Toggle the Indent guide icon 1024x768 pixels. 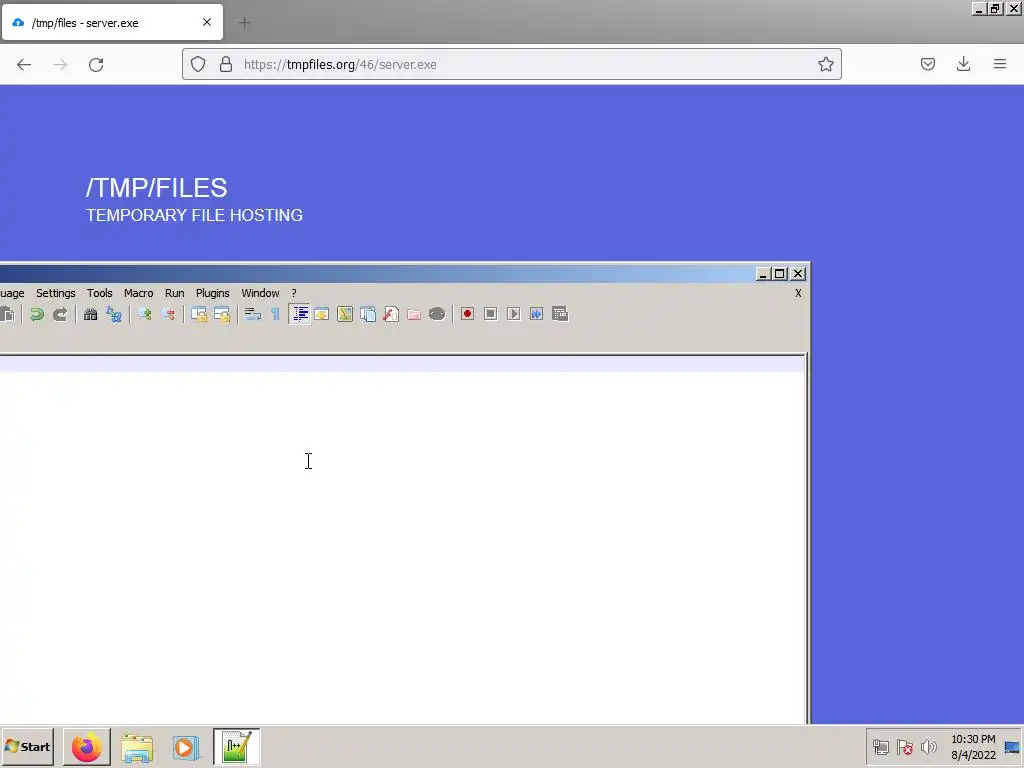pyautogui.click(x=299, y=315)
